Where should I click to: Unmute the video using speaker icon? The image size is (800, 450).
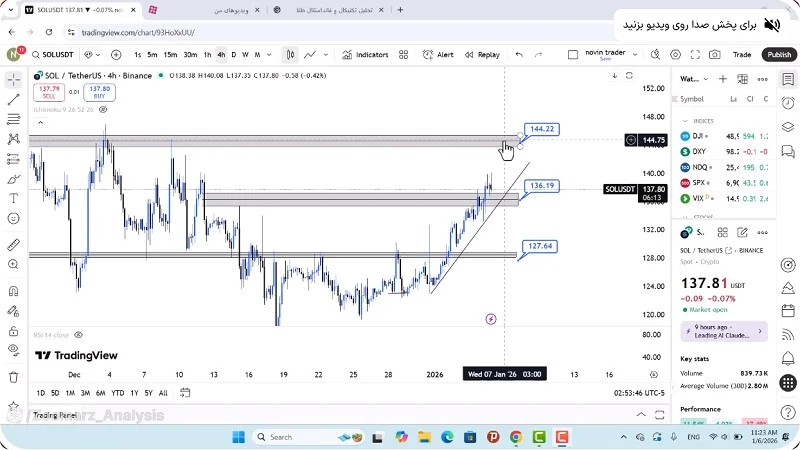pyautogui.click(x=771, y=24)
